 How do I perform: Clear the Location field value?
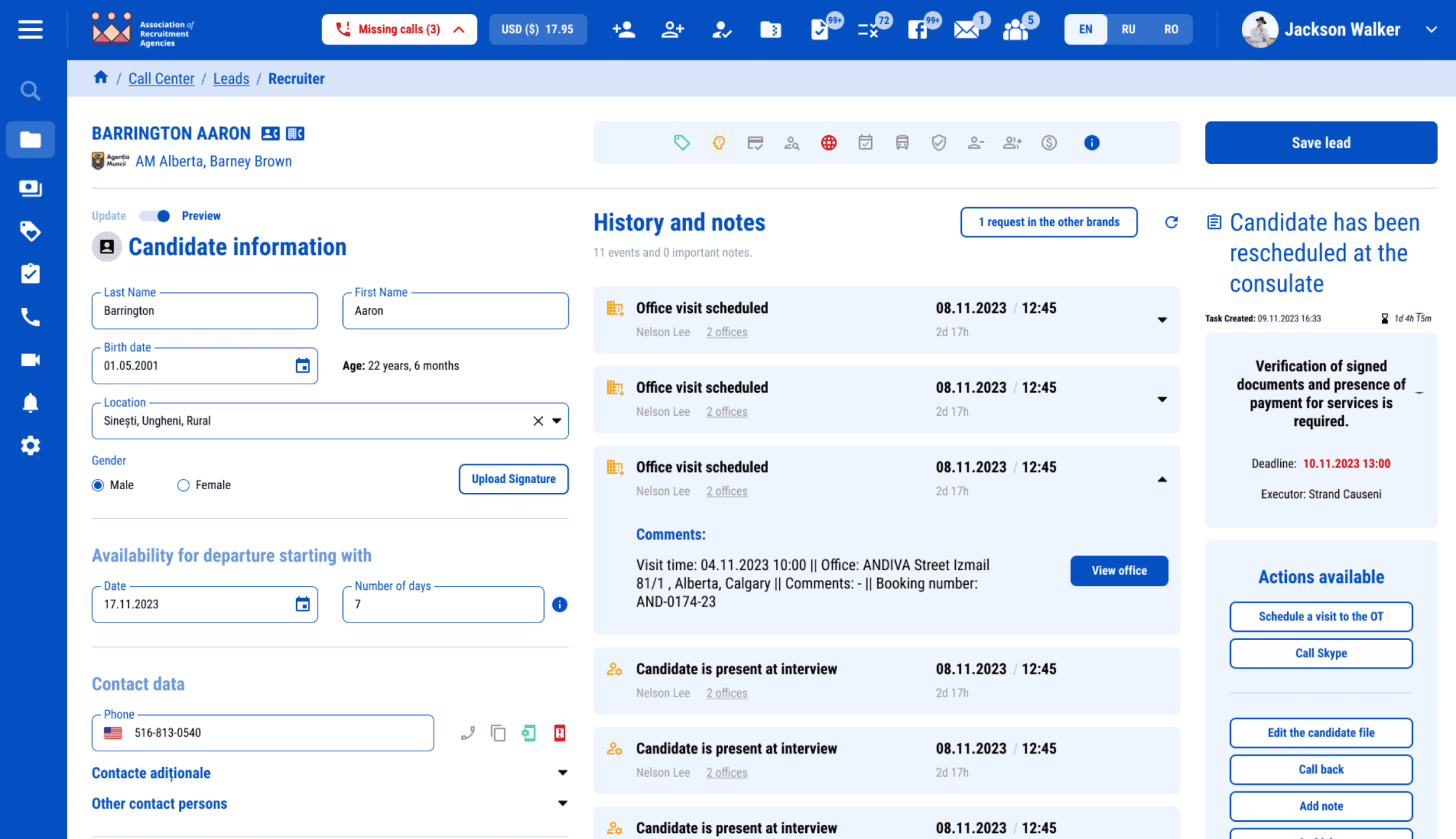[x=538, y=421]
